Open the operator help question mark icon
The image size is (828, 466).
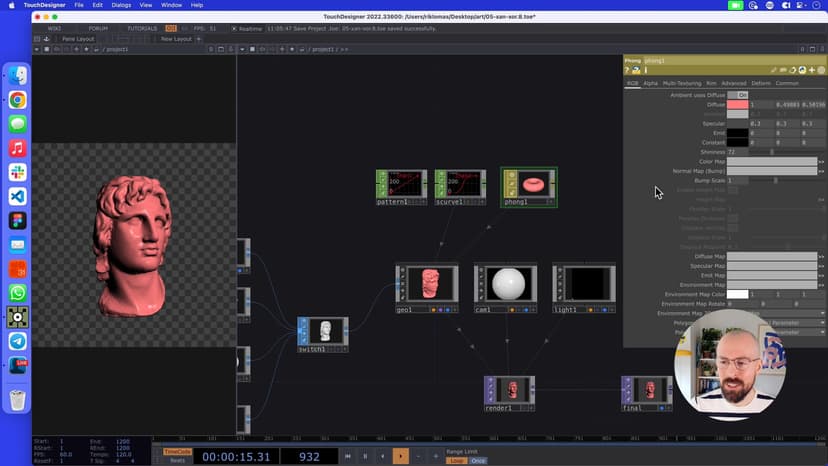[x=627, y=71]
